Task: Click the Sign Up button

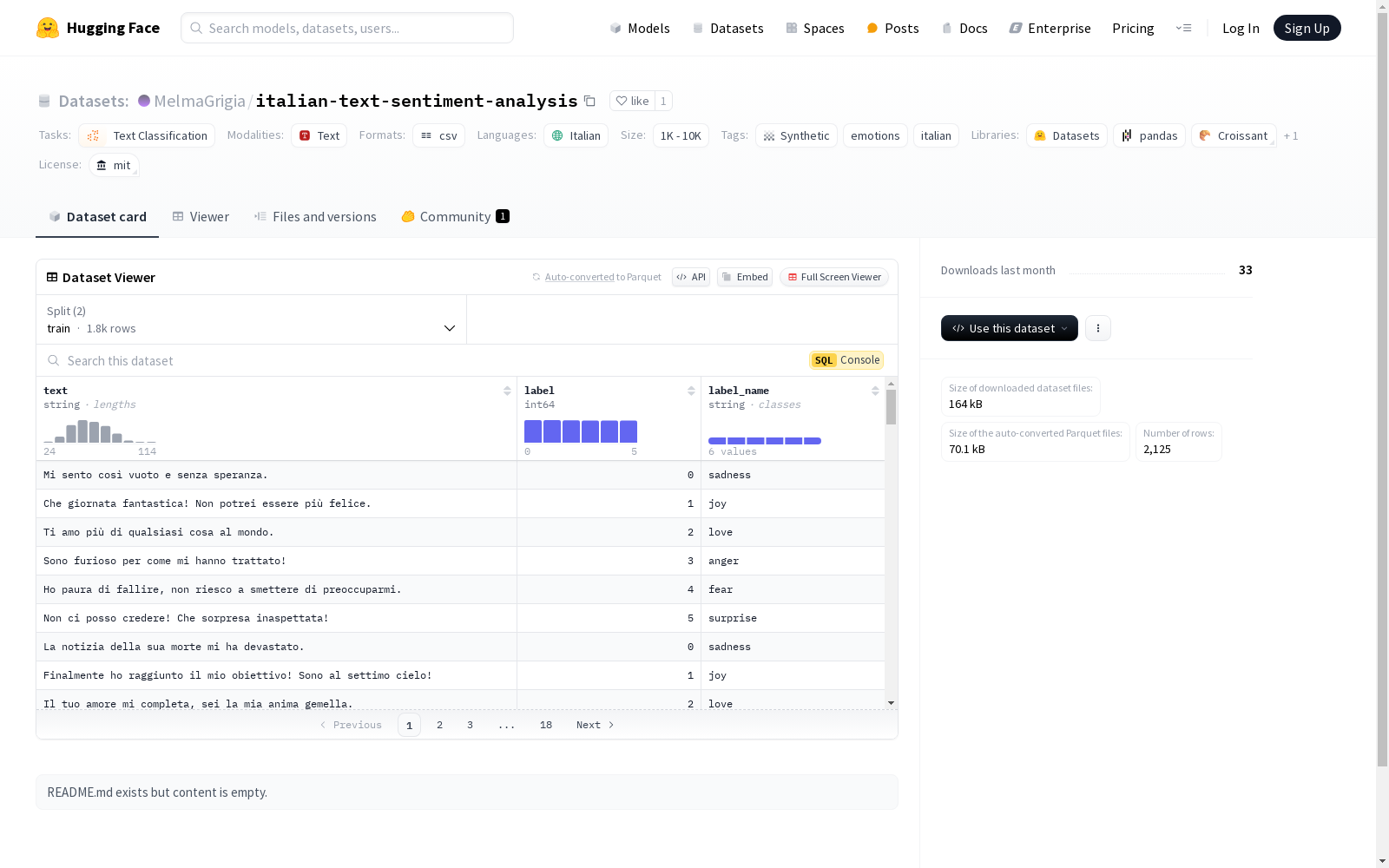Action: pyautogui.click(x=1307, y=28)
